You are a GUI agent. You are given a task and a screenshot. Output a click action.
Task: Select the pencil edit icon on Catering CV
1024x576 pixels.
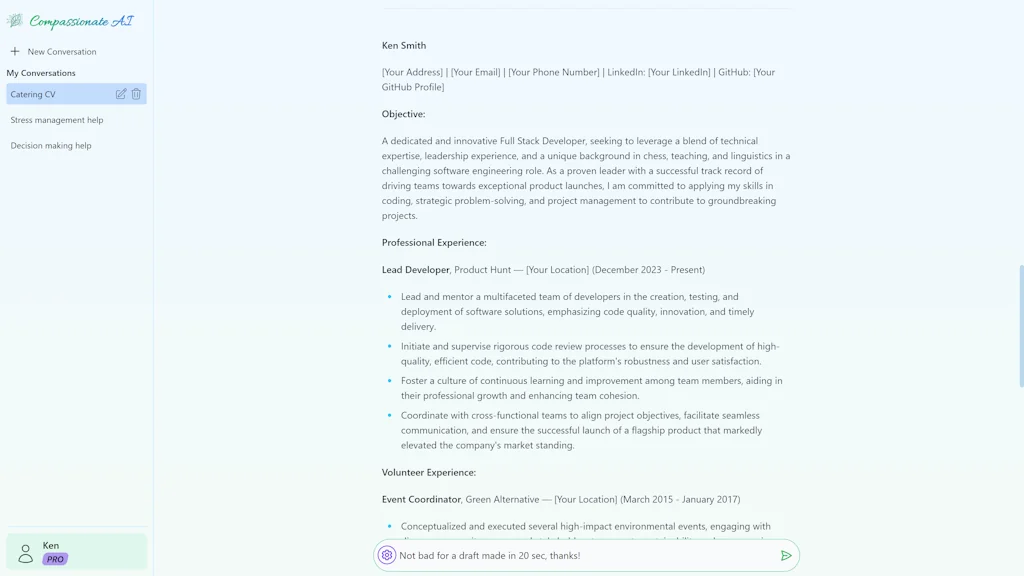point(121,93)
